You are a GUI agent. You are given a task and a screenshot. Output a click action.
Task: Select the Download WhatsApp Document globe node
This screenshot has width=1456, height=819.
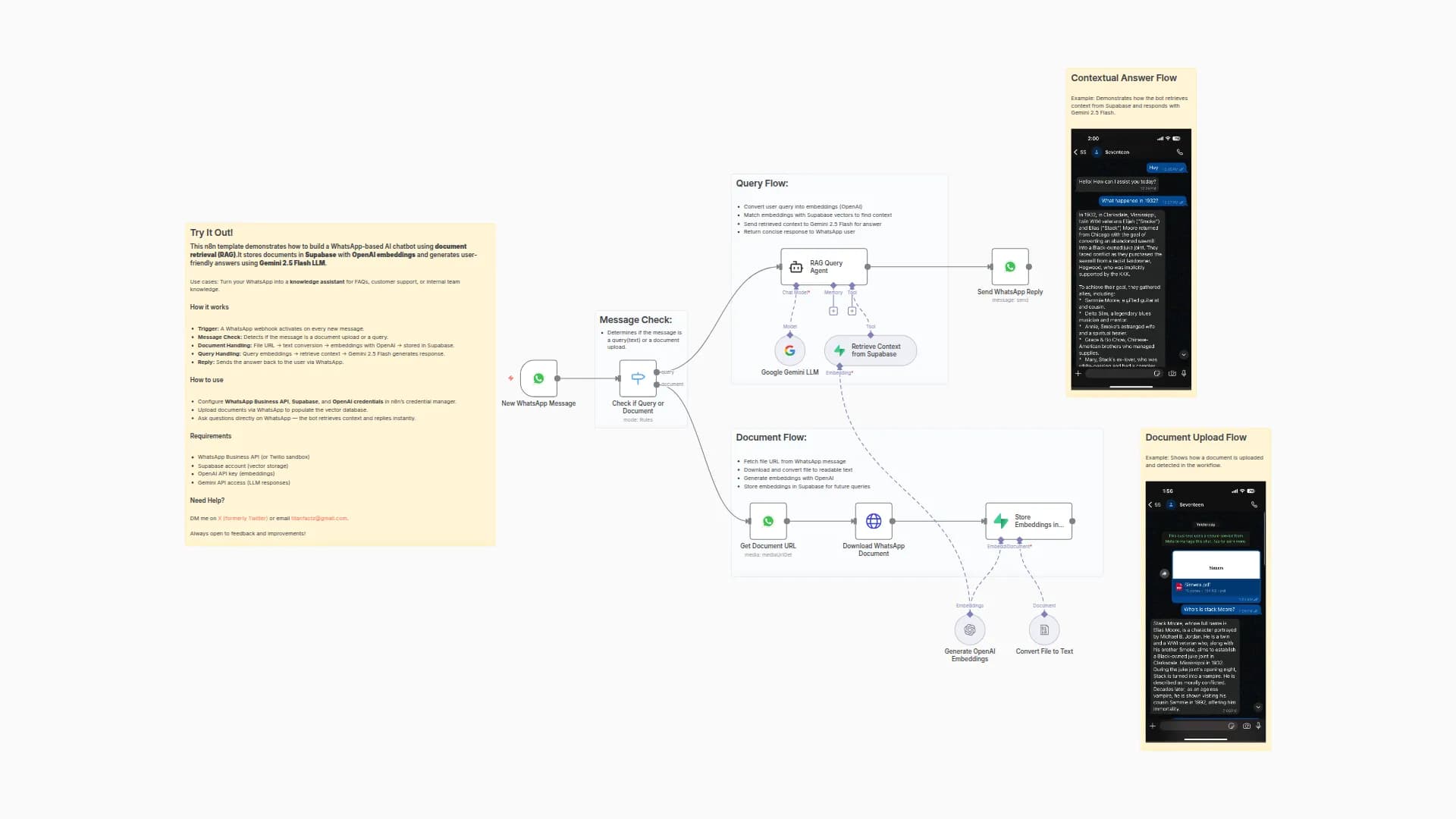(x=873, y=521)
